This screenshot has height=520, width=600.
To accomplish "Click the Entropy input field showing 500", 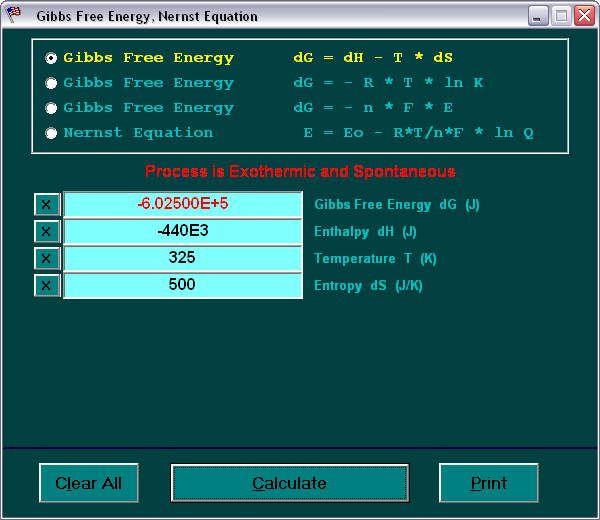I will 183,285.
